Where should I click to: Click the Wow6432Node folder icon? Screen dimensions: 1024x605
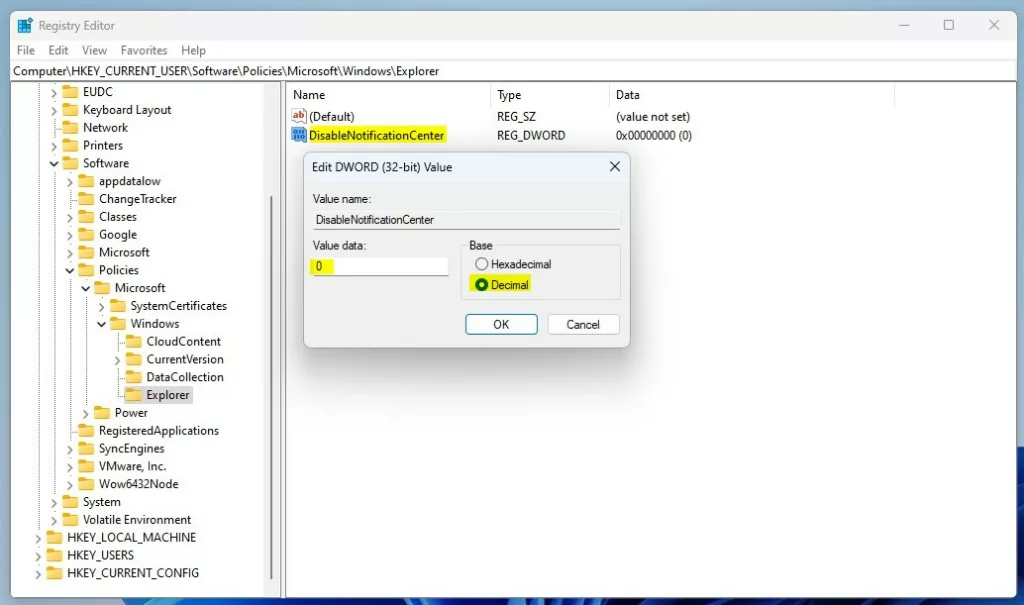(x=86, y=483)
